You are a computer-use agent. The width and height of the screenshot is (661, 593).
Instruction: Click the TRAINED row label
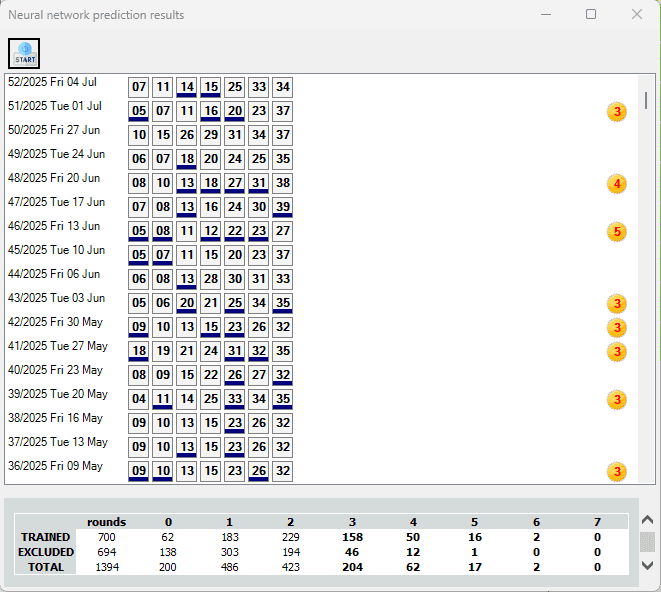point(45,537)
